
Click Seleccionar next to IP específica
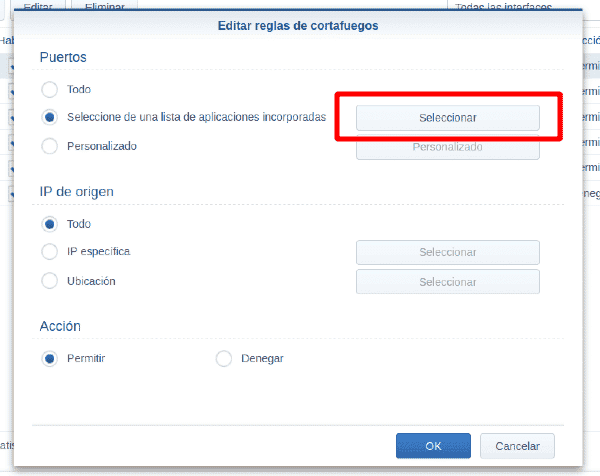[448, 253]
